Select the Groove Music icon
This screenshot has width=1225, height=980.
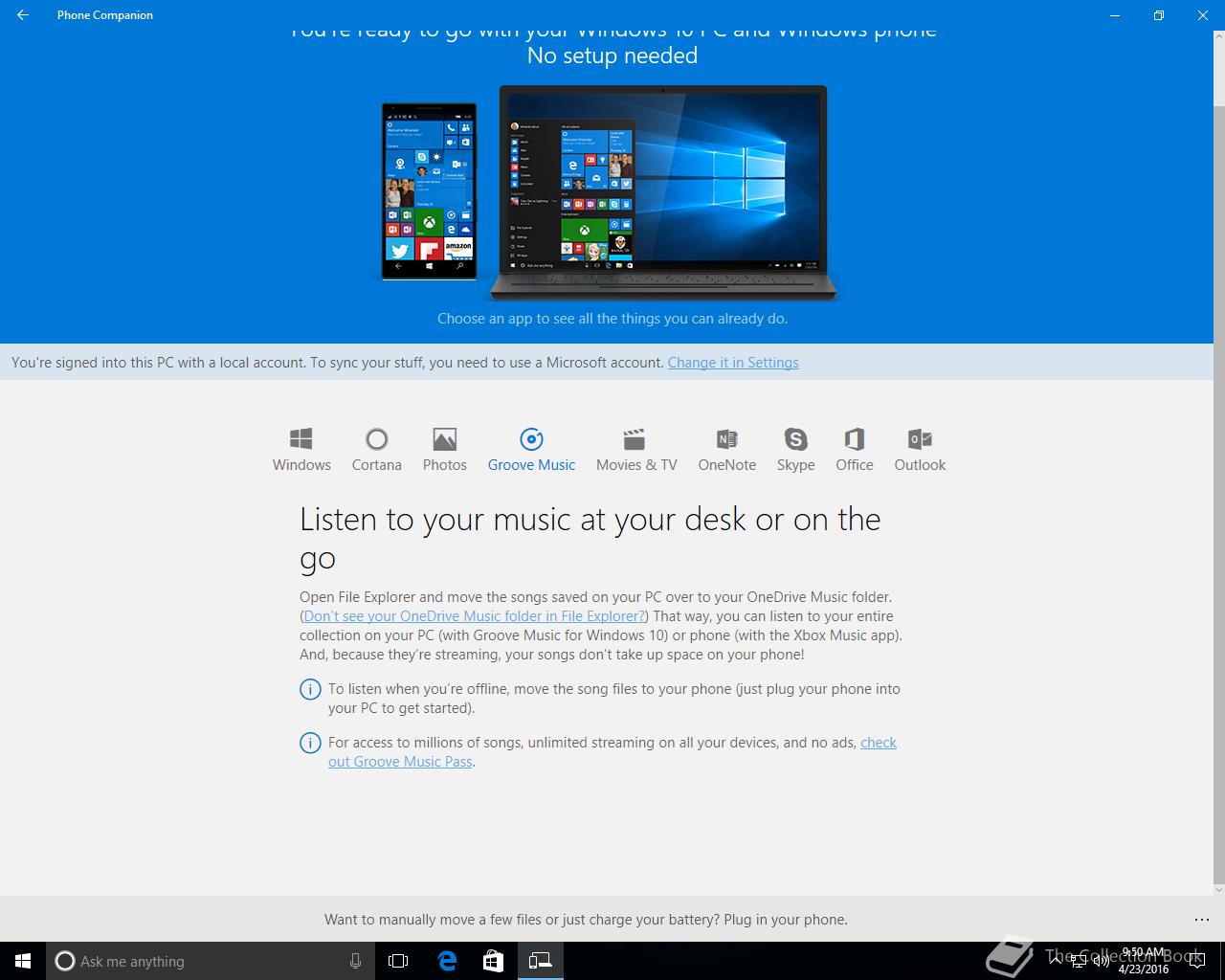531,450
